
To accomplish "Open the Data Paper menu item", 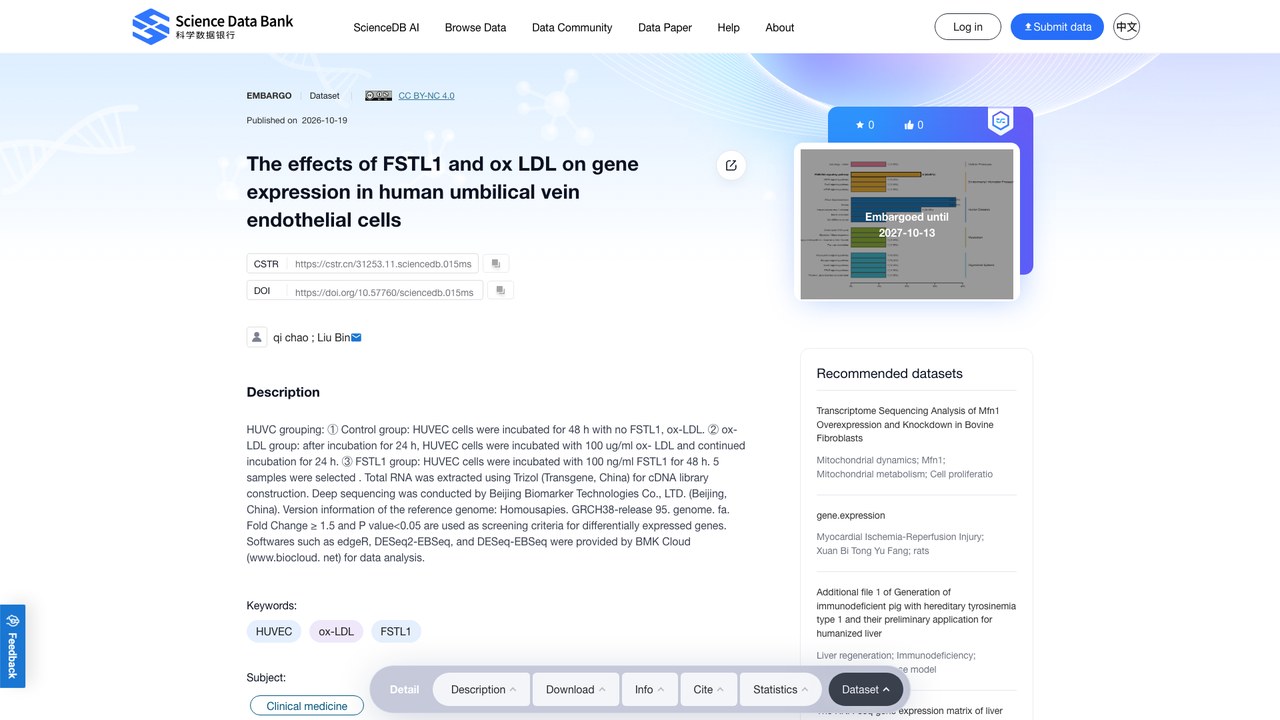I will (x=665, y=28).
